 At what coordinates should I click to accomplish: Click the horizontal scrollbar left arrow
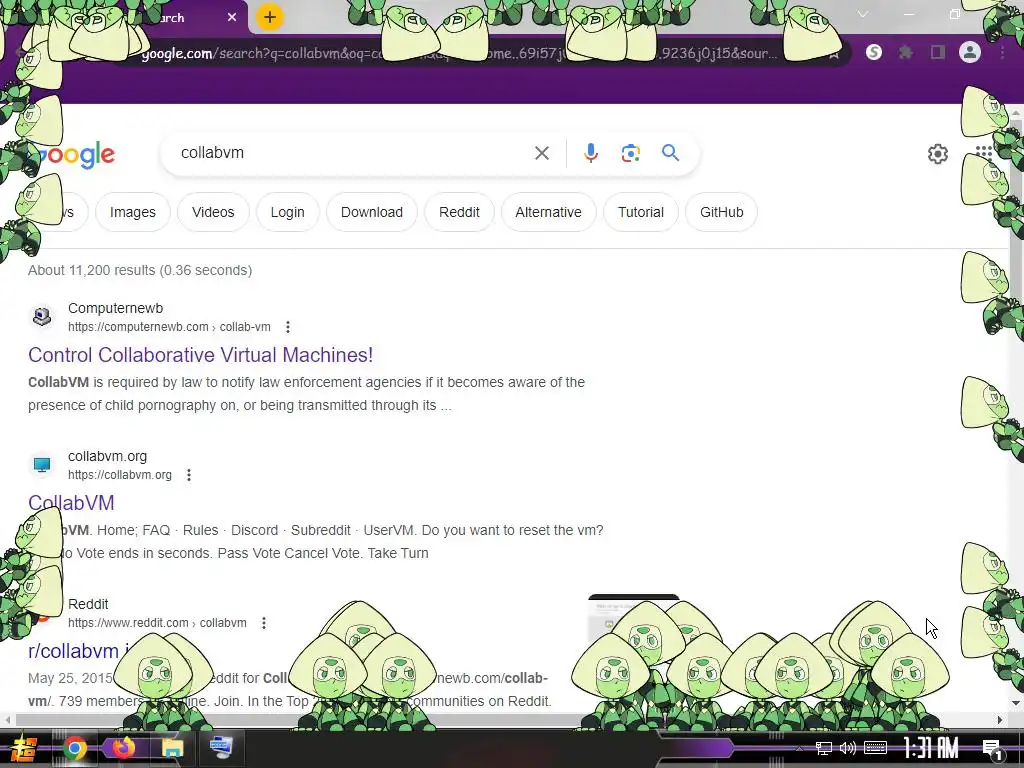coord(7,720)
